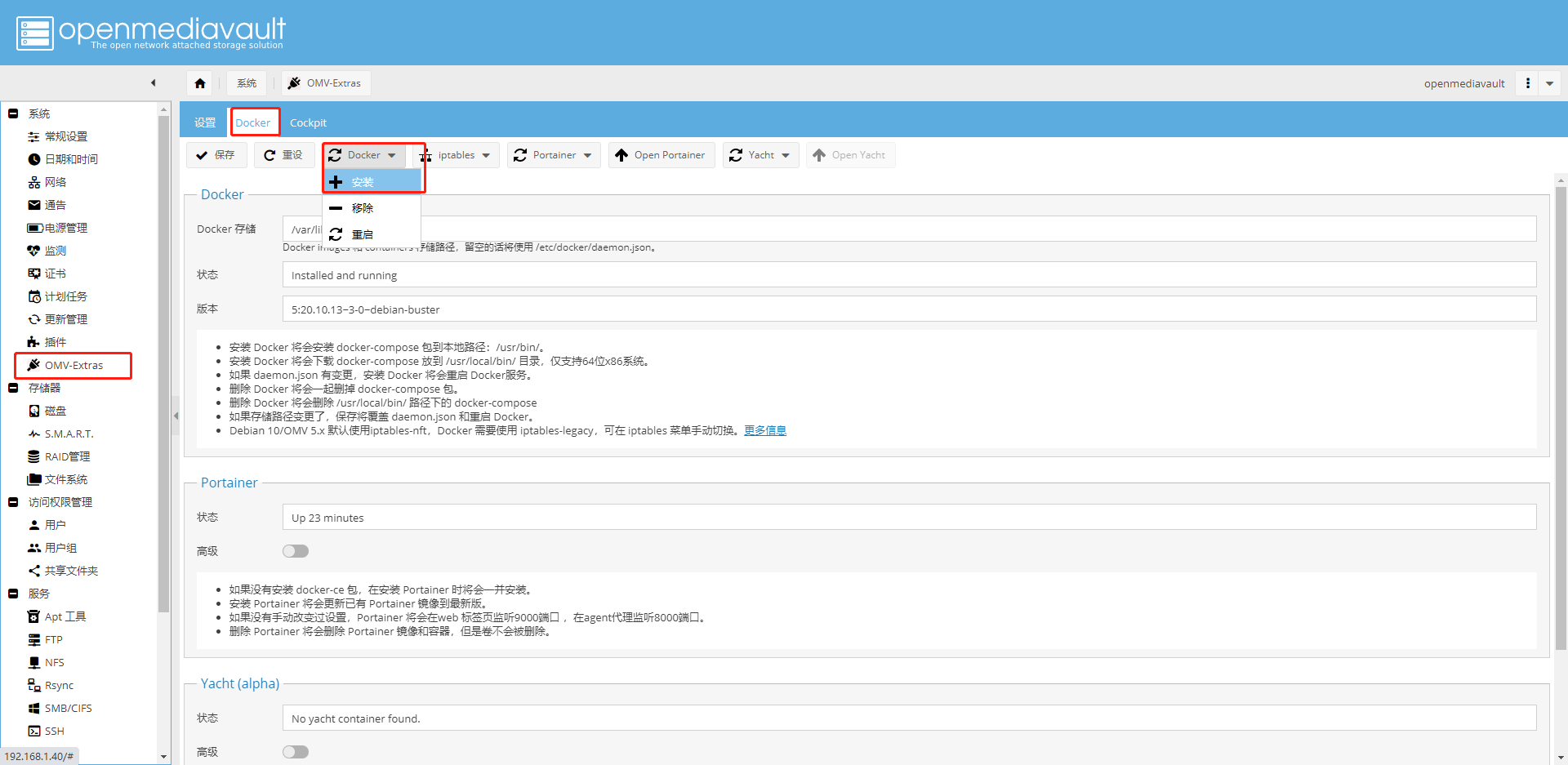Open 更新管理 refresh icon
Image resolution: width=1568 pixels, height=765 pixels.
tap(34, 319)
